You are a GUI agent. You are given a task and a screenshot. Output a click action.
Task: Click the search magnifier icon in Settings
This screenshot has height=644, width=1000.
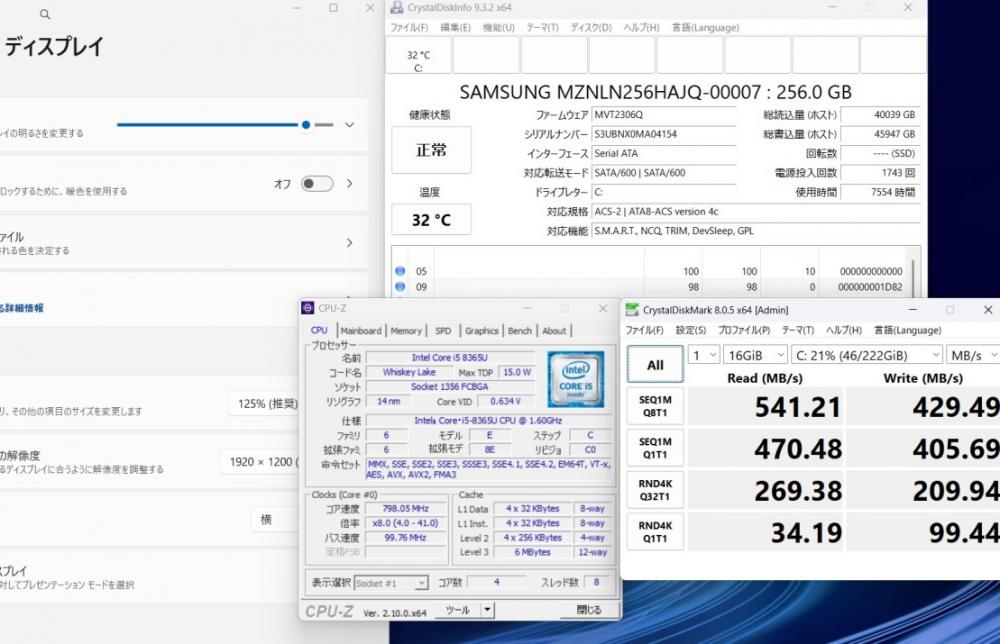coord(45,15)
